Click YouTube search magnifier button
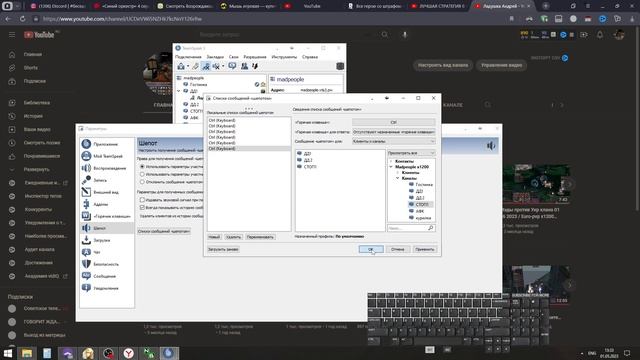This screenshot has width=640, height=360. [x=384, y=35]
